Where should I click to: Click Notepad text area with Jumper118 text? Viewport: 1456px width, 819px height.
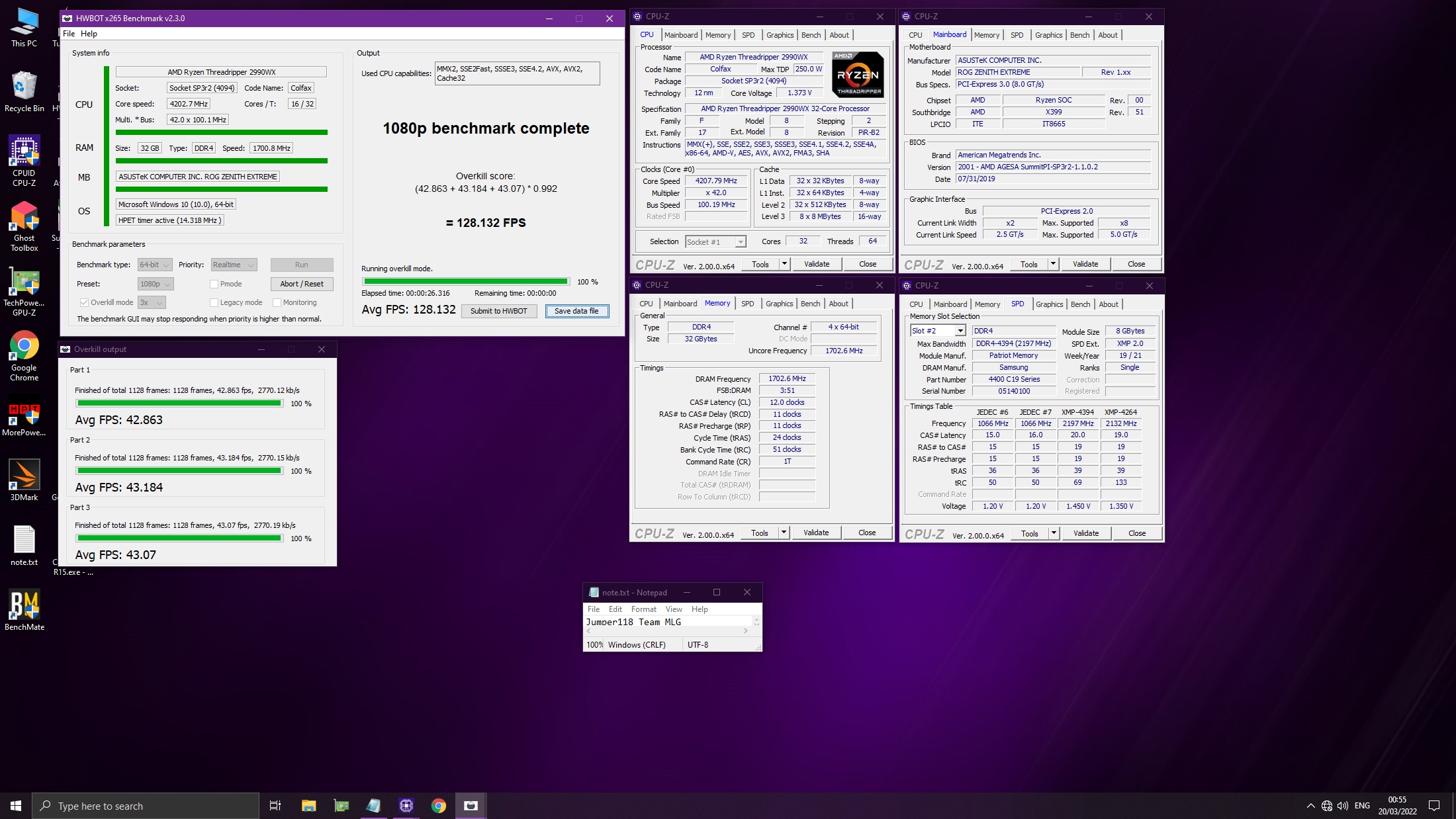click(x=668, y=622)
